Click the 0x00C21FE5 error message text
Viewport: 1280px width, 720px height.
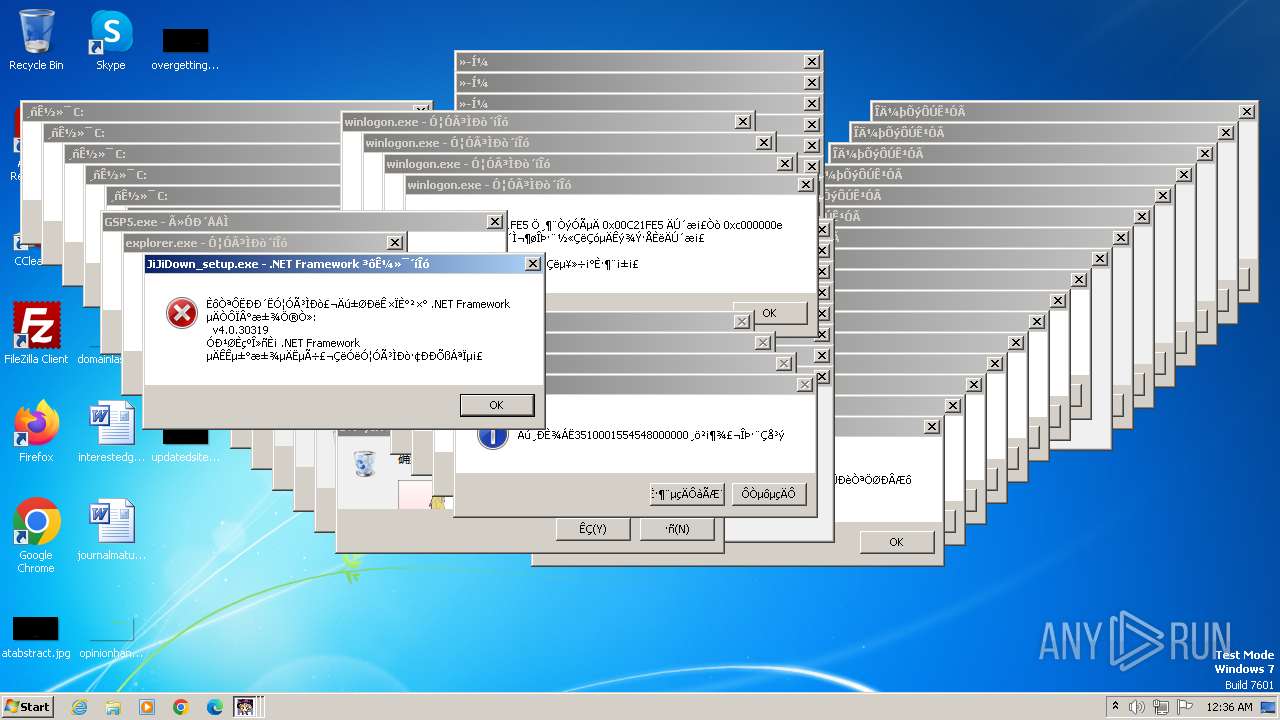[x=646, y=225]
